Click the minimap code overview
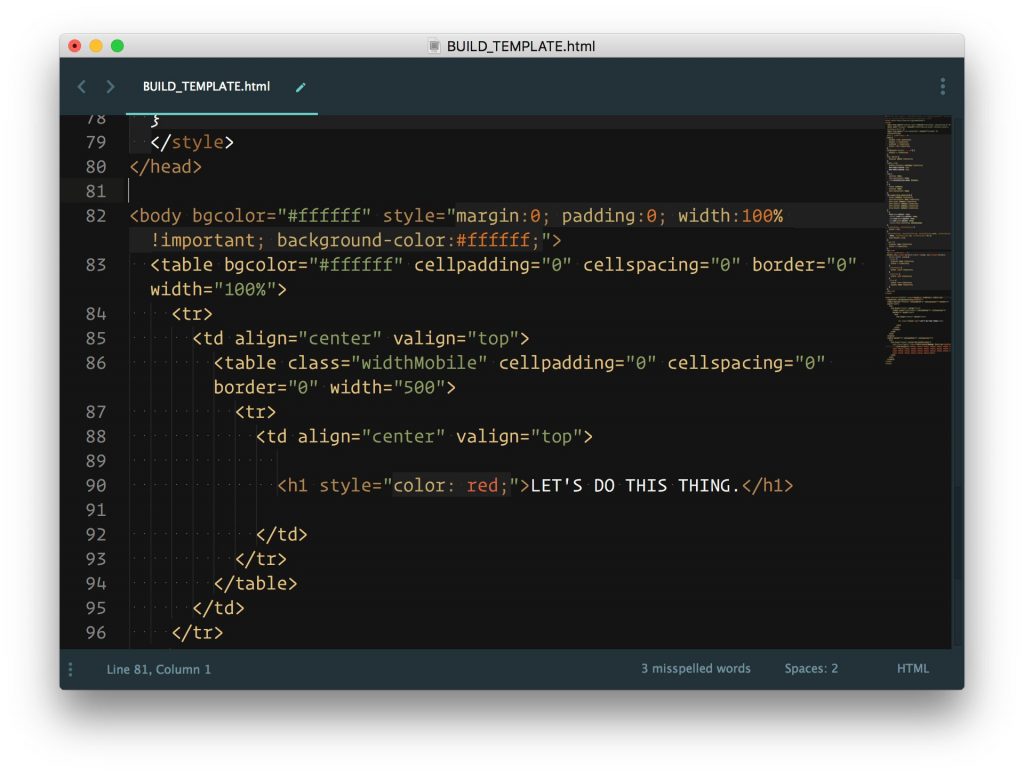The image size is (1024, 775). [x=918, y=242]
